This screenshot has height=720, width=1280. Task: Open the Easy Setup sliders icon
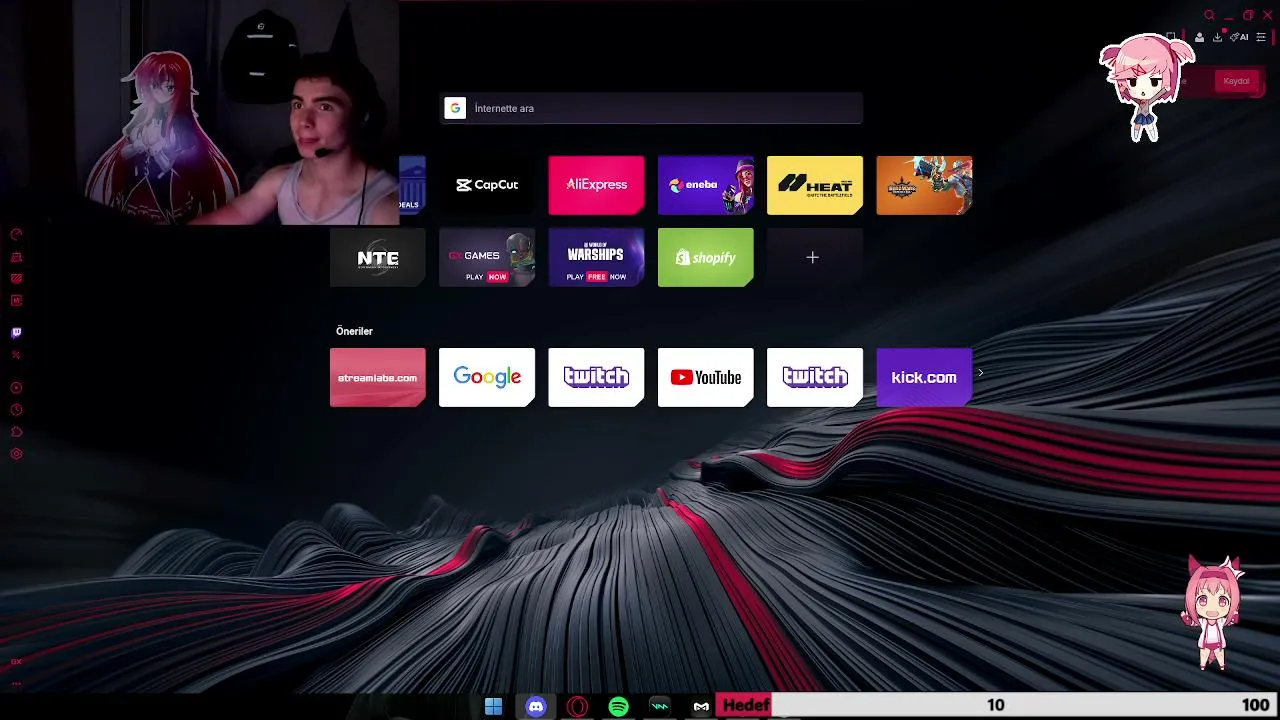1261,37
